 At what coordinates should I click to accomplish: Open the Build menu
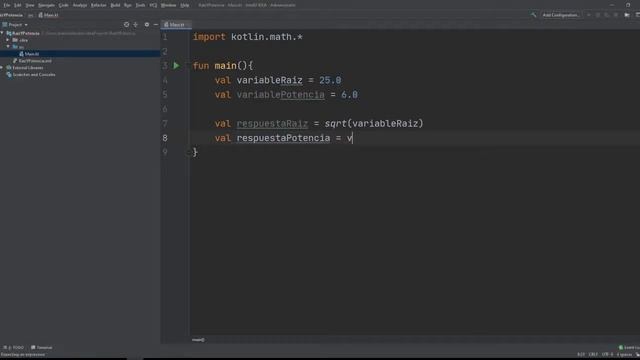(116, 5)
